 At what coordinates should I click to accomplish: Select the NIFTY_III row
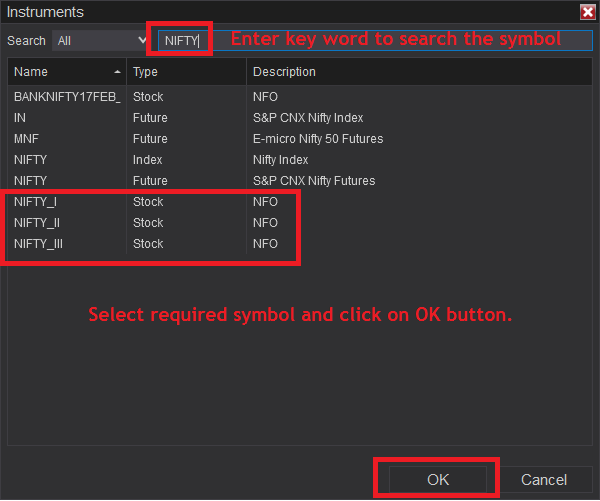click(x=300, y=244)
